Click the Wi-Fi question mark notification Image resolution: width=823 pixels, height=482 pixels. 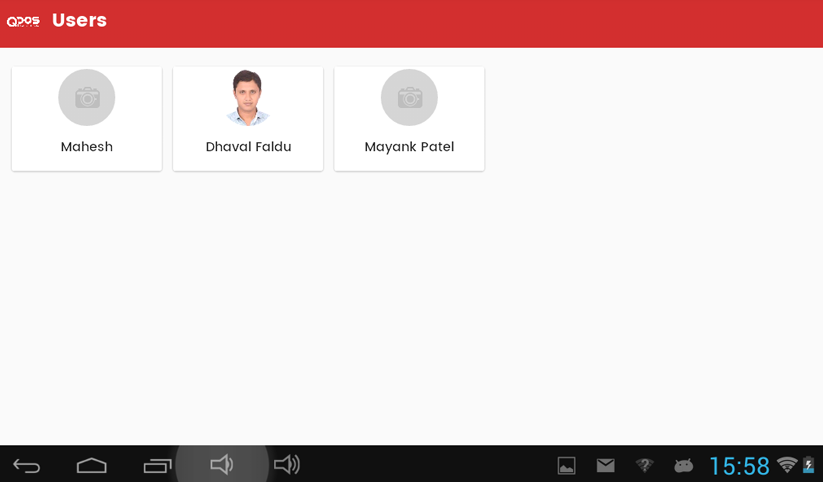tap(645, 465)
